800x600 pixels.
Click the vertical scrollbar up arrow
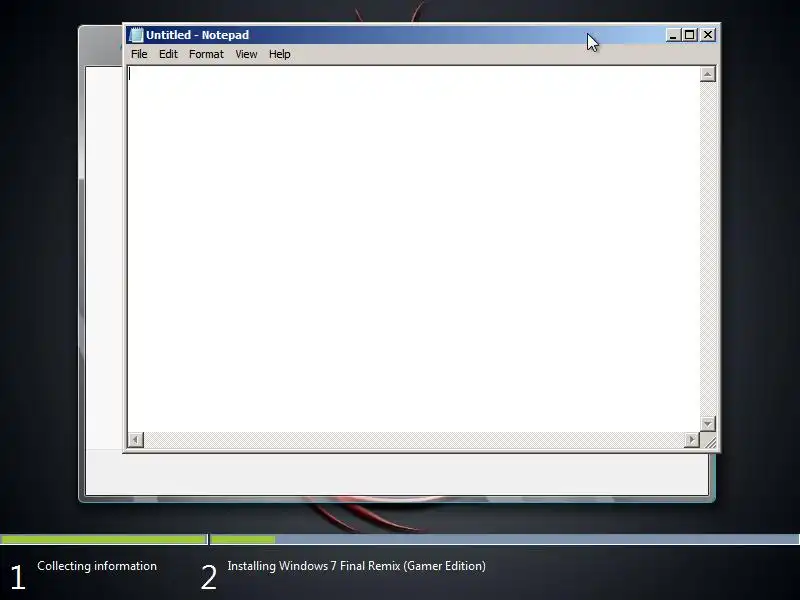(x=708, y=74)
